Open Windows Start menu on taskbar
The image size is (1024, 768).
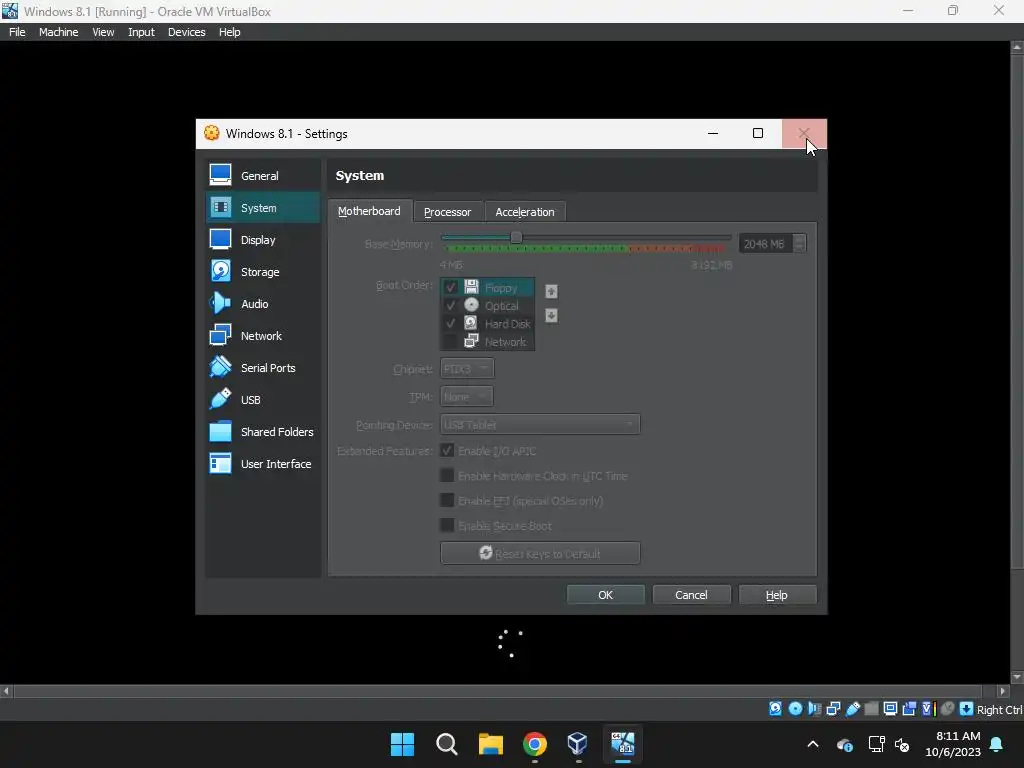point(402,744)
